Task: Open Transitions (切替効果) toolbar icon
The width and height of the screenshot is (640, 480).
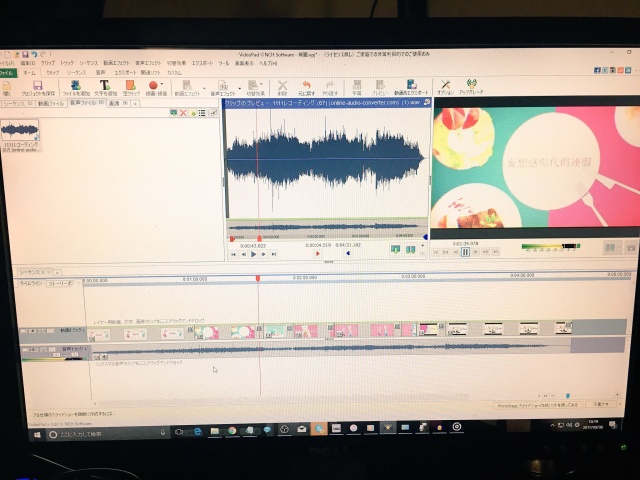Action: [x=253, y=85]
